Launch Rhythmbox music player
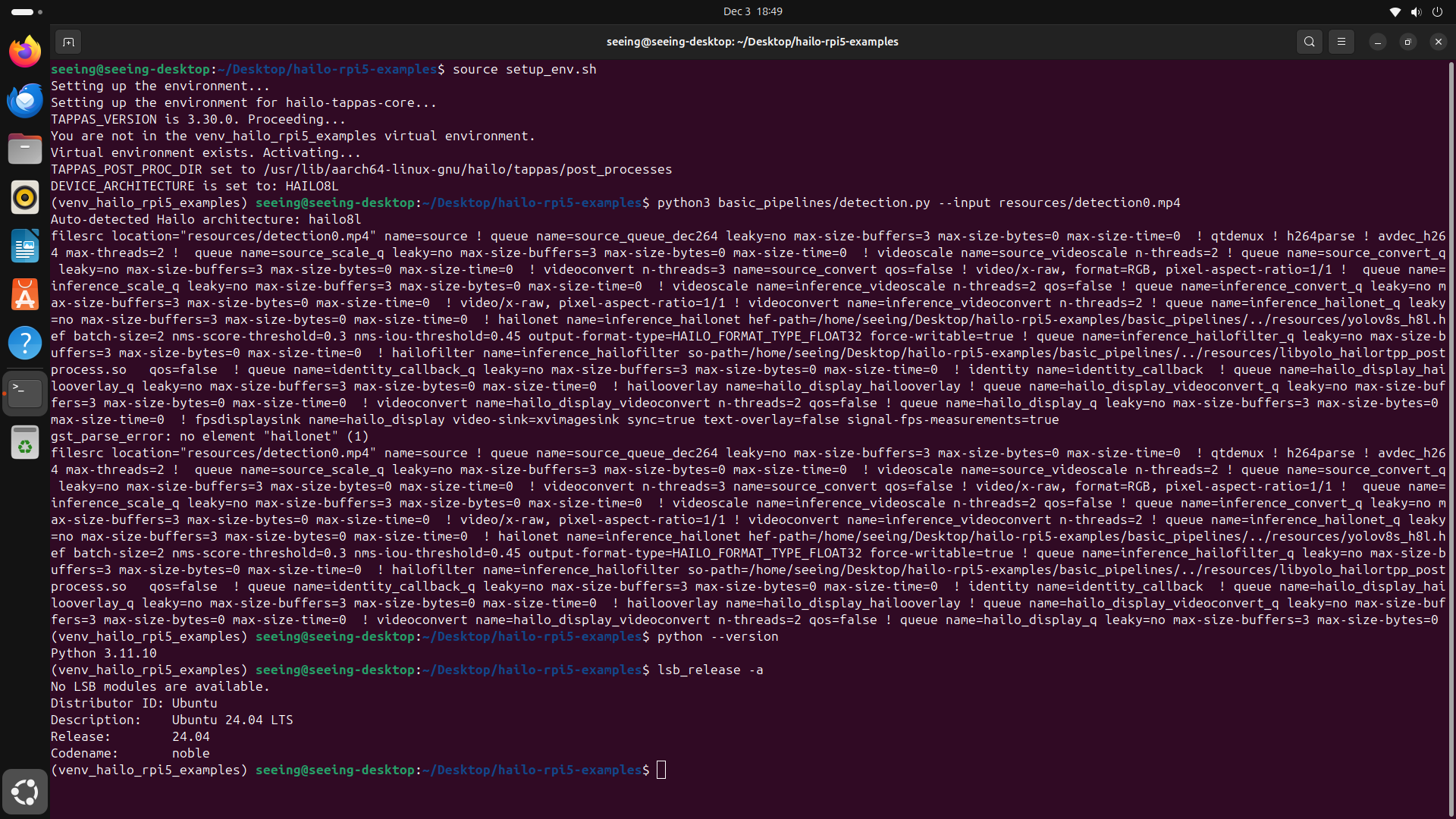Viewport: 1456px width, 819px height. pyautogui.click(x=25, y=197)
